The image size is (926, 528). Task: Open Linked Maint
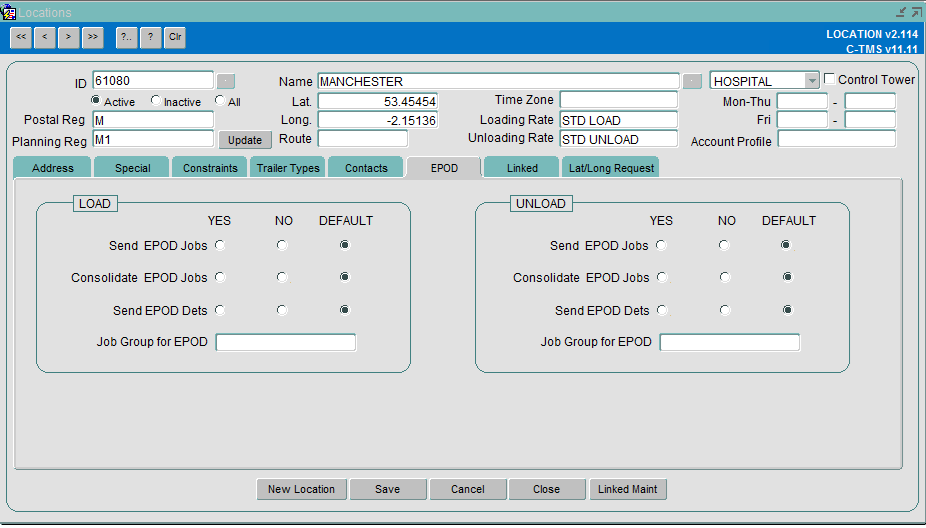(628, 489)
